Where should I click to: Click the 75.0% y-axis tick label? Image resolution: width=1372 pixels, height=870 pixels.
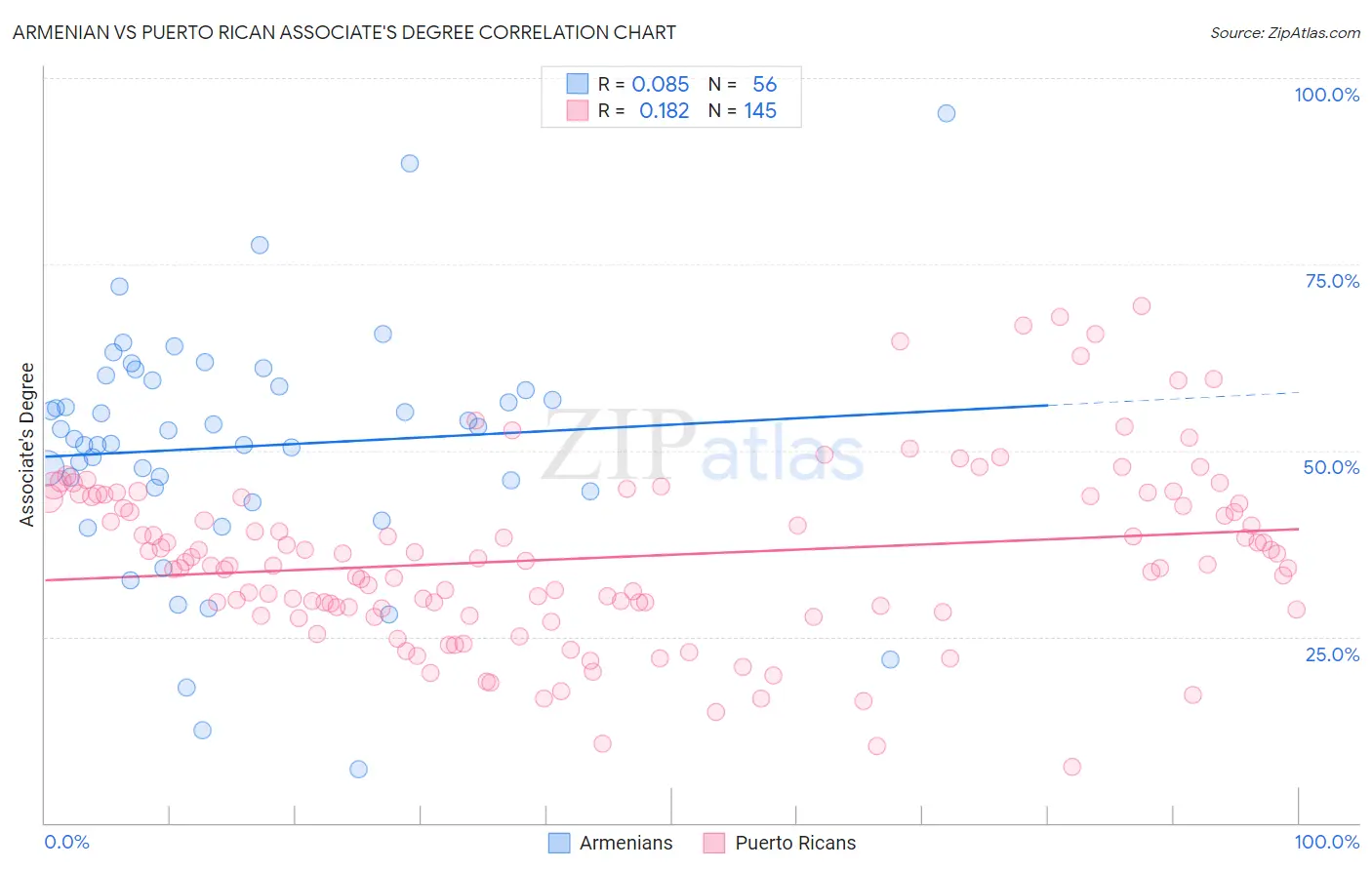click(x=1332, y=281)
